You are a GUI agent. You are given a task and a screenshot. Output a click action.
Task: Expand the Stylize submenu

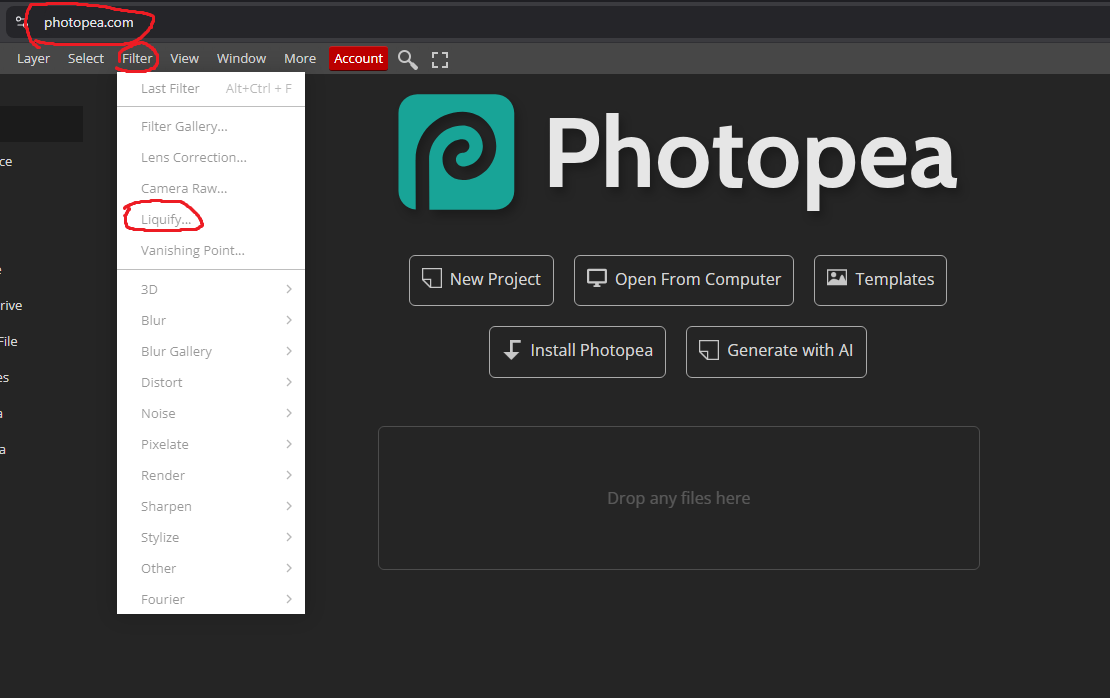point(211,537)
